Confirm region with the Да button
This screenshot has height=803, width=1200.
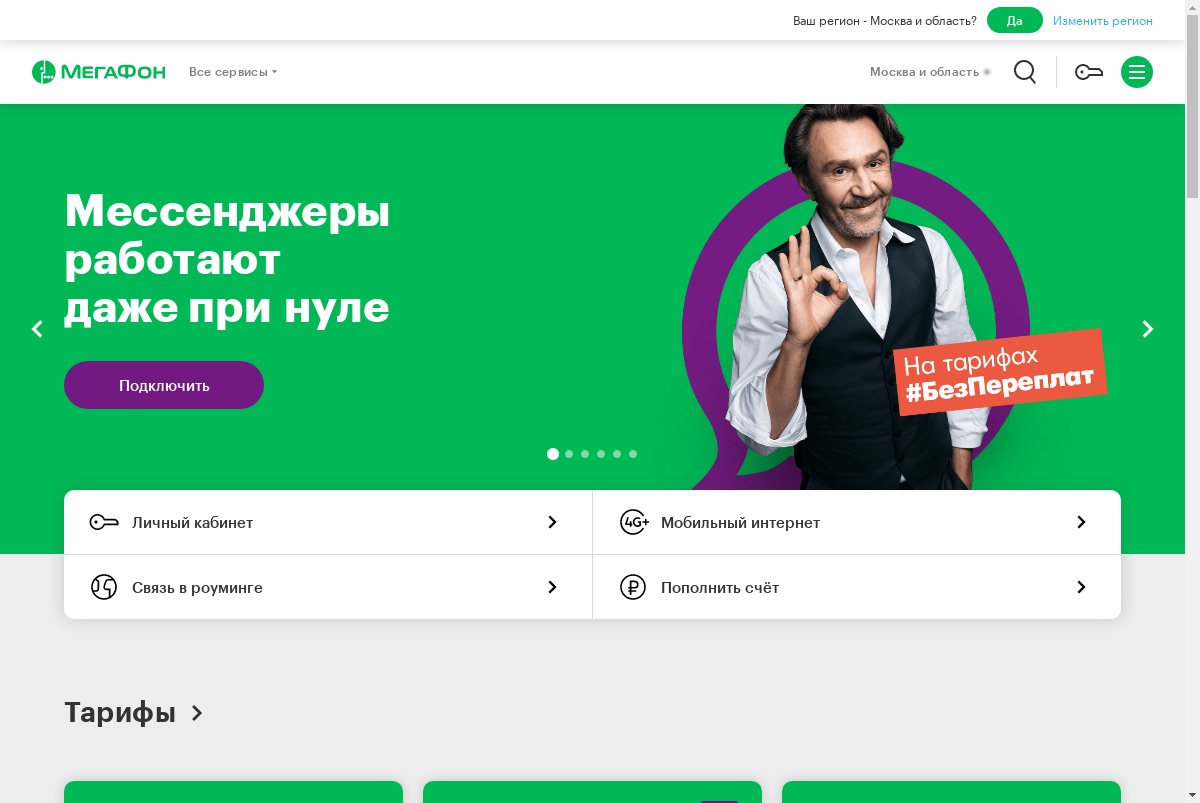click(1015, 20)
